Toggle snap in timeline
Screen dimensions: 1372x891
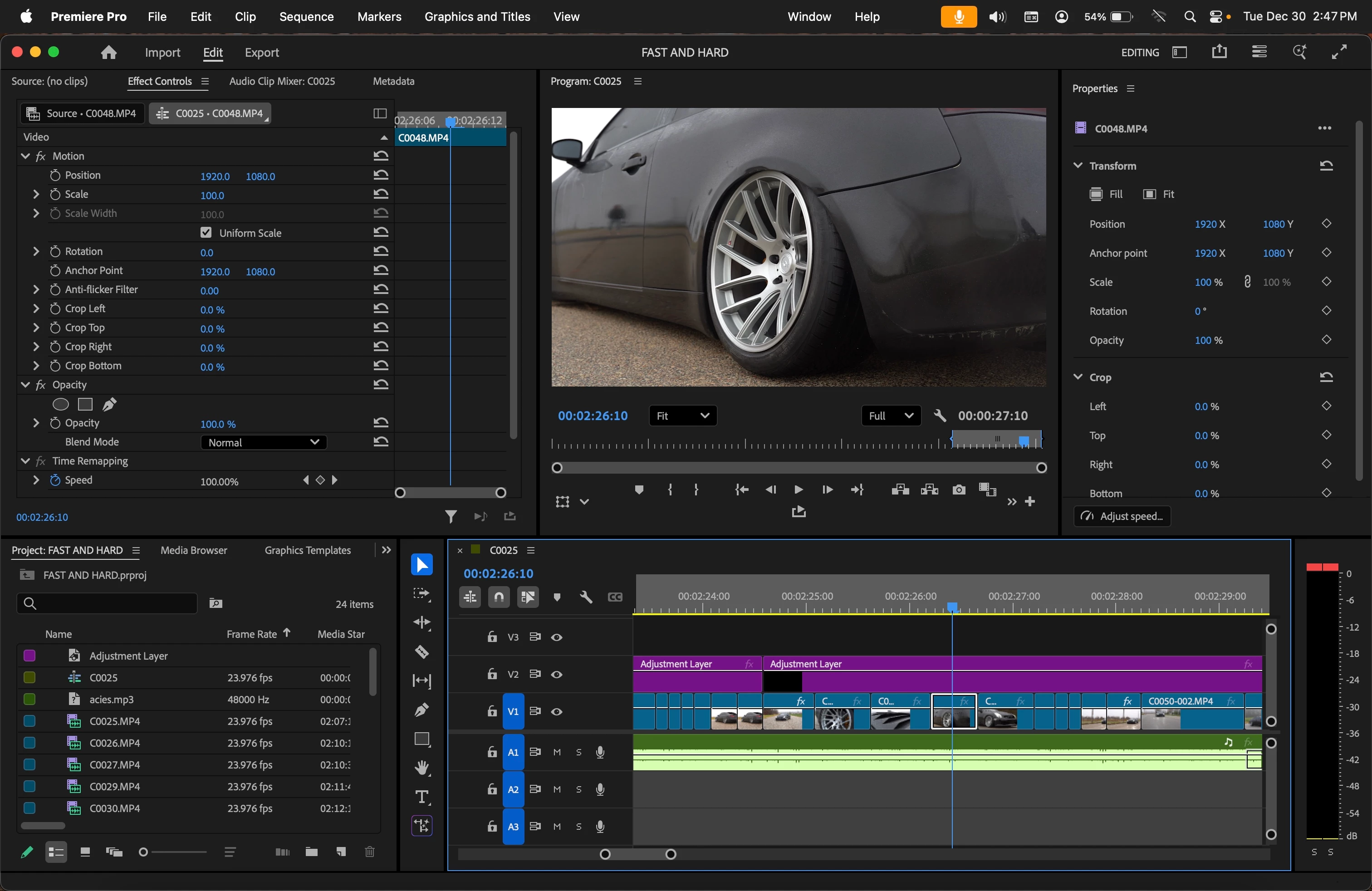pyautogui.click(x=499, y=597)
